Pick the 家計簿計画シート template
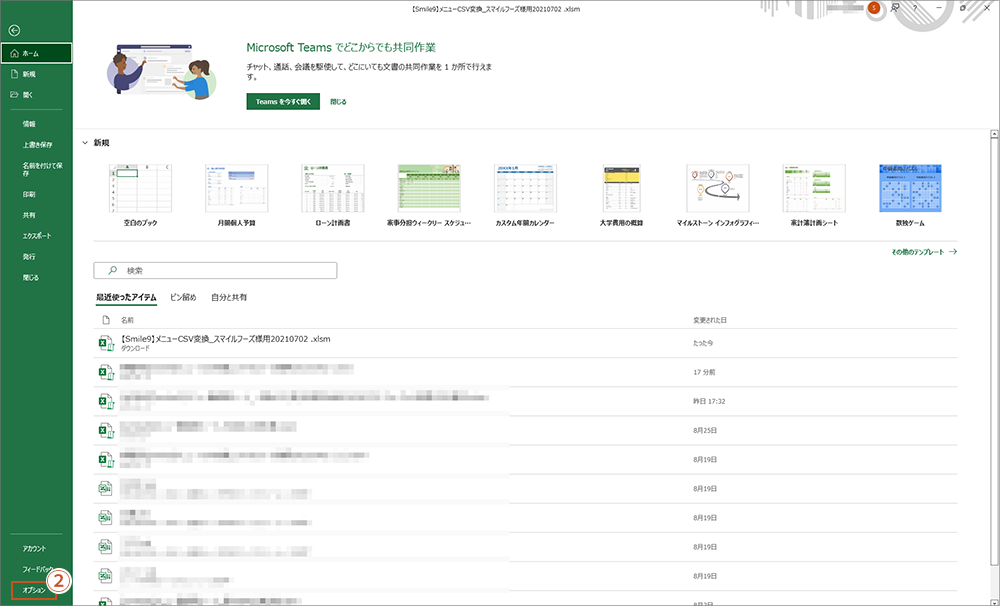The width and height of the screenshot is (1000, 606). coord(814,188)
